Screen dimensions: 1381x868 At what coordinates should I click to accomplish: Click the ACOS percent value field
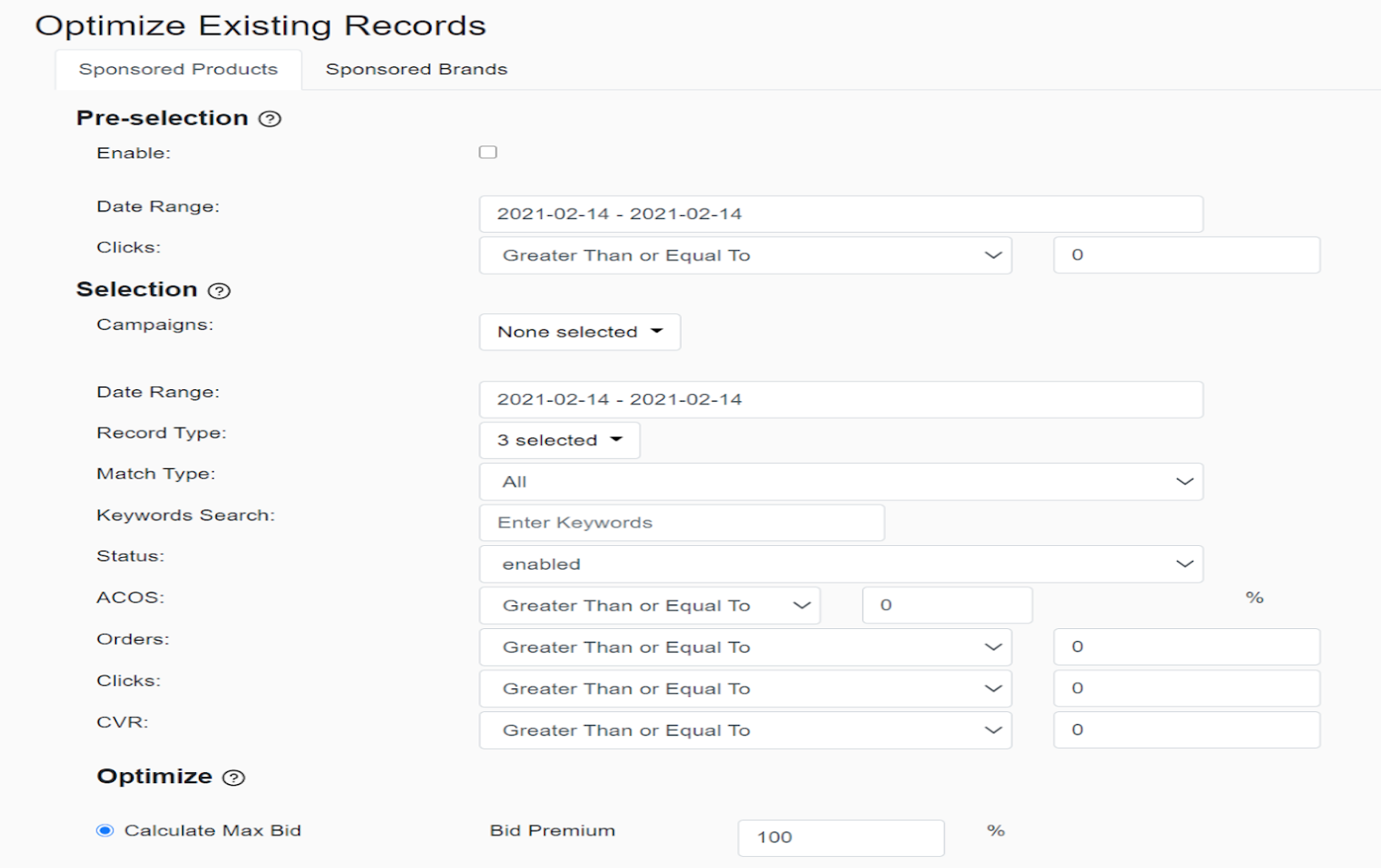tap(947, 605)
